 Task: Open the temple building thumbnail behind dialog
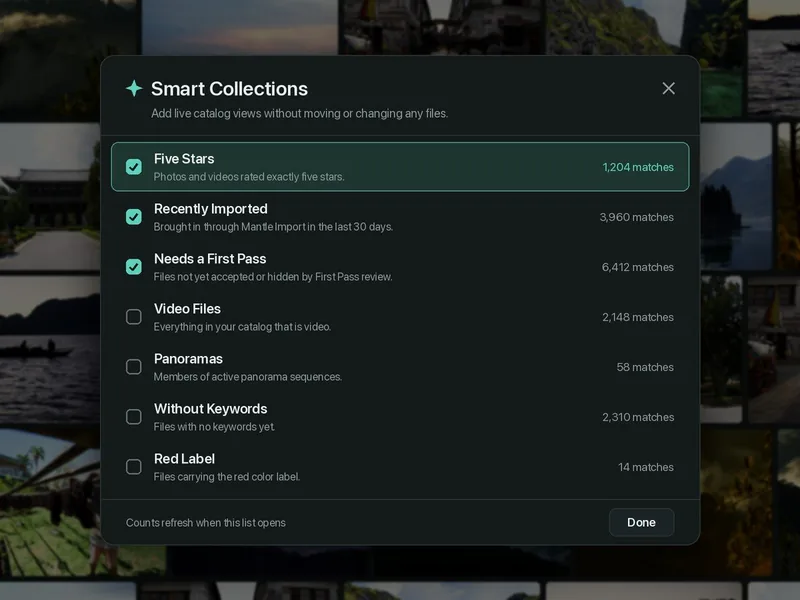pos(50,196)
